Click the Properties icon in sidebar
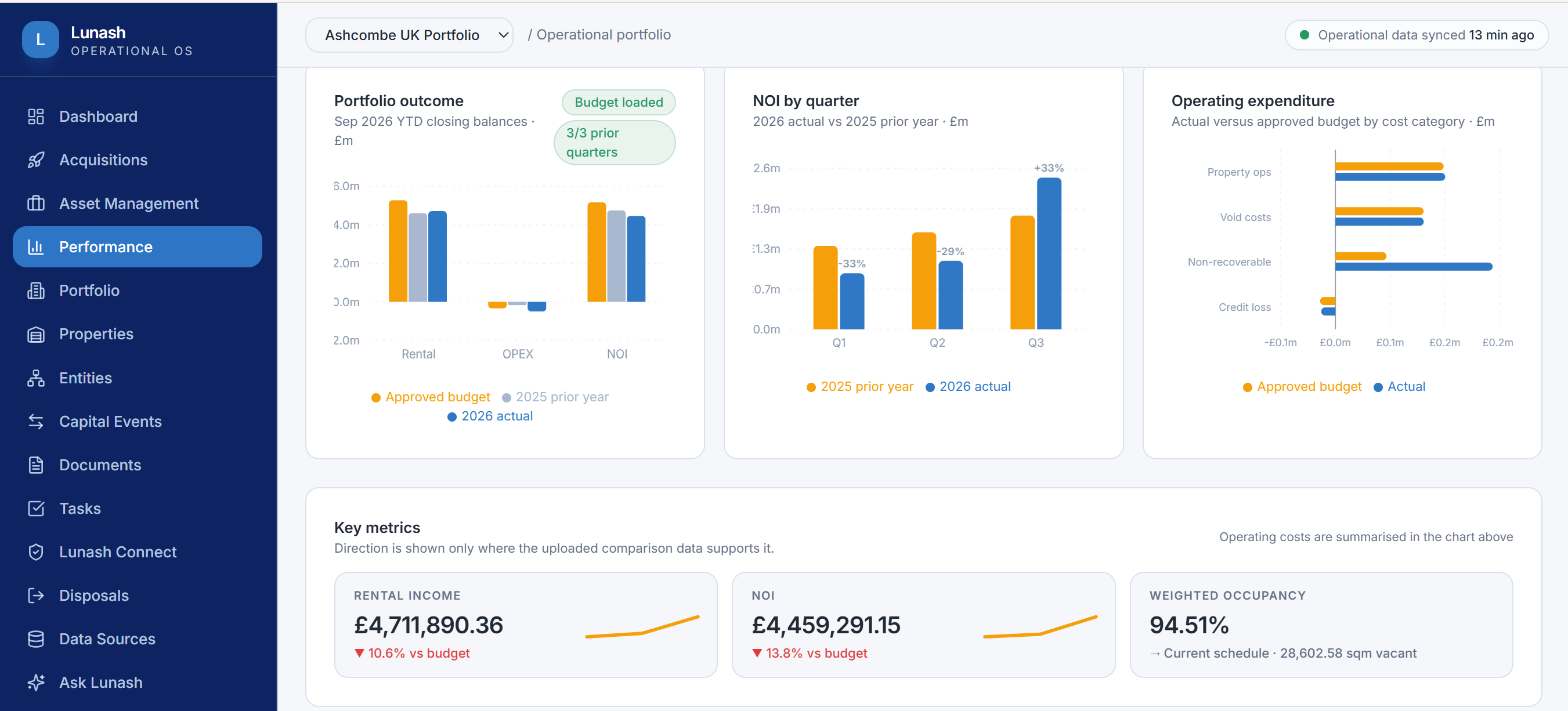This screenshot has width=1568, height=711. (x=36, y=334)
